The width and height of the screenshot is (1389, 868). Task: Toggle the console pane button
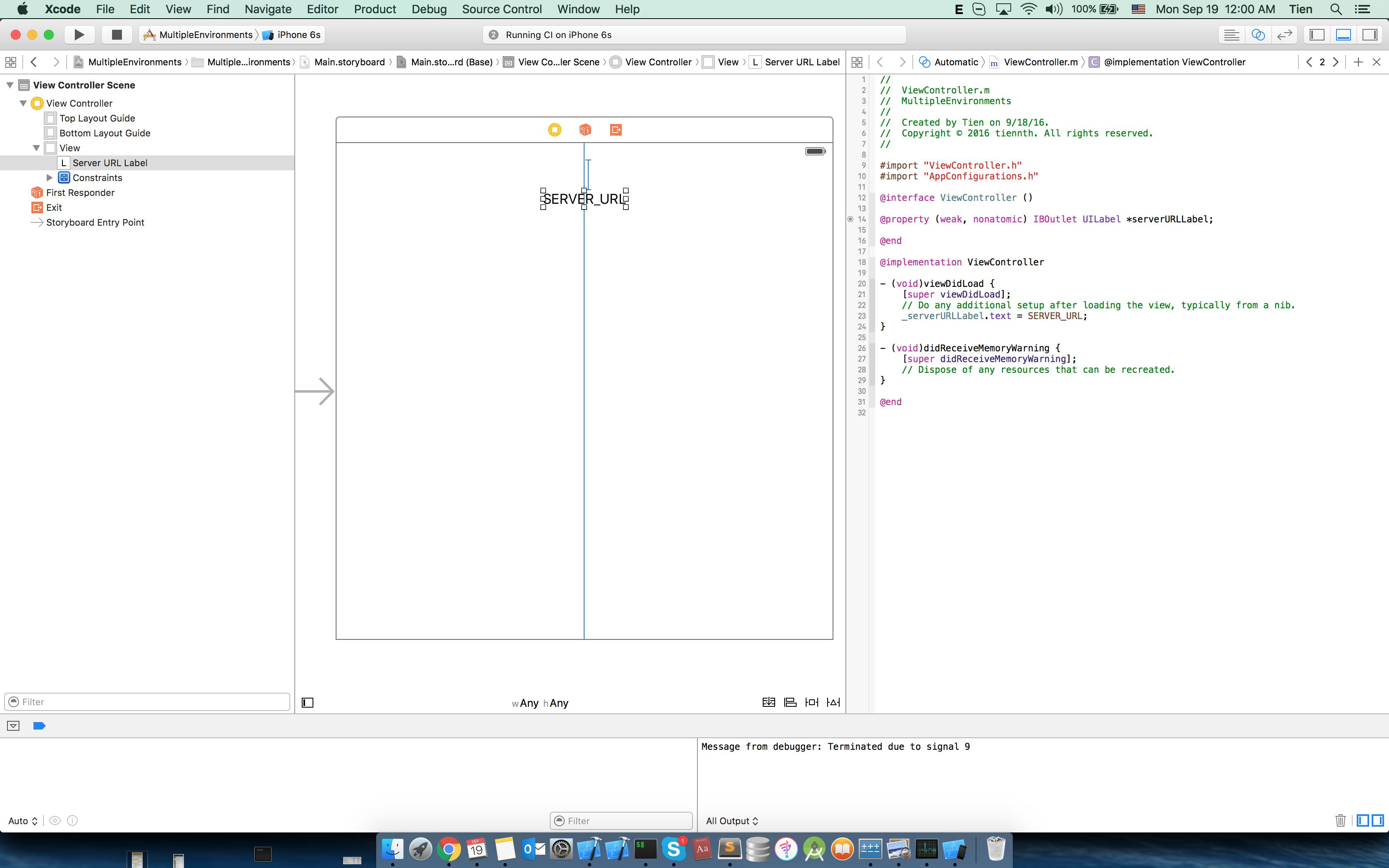[x=1377, y=820]
